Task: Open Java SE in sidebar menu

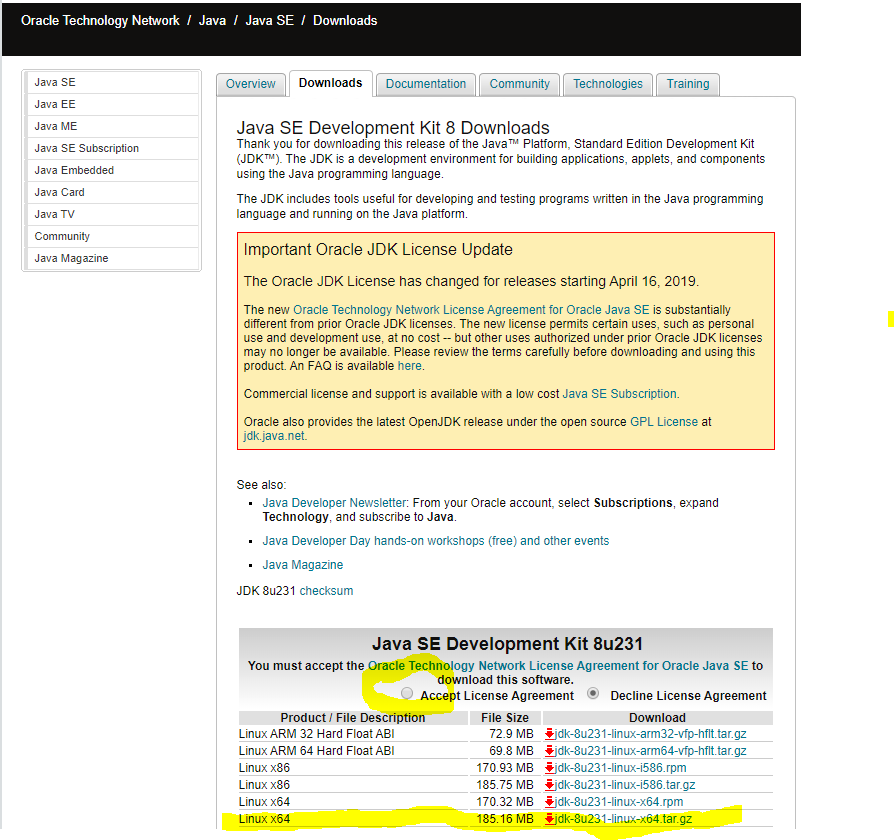Action: [x=112, y=82]
